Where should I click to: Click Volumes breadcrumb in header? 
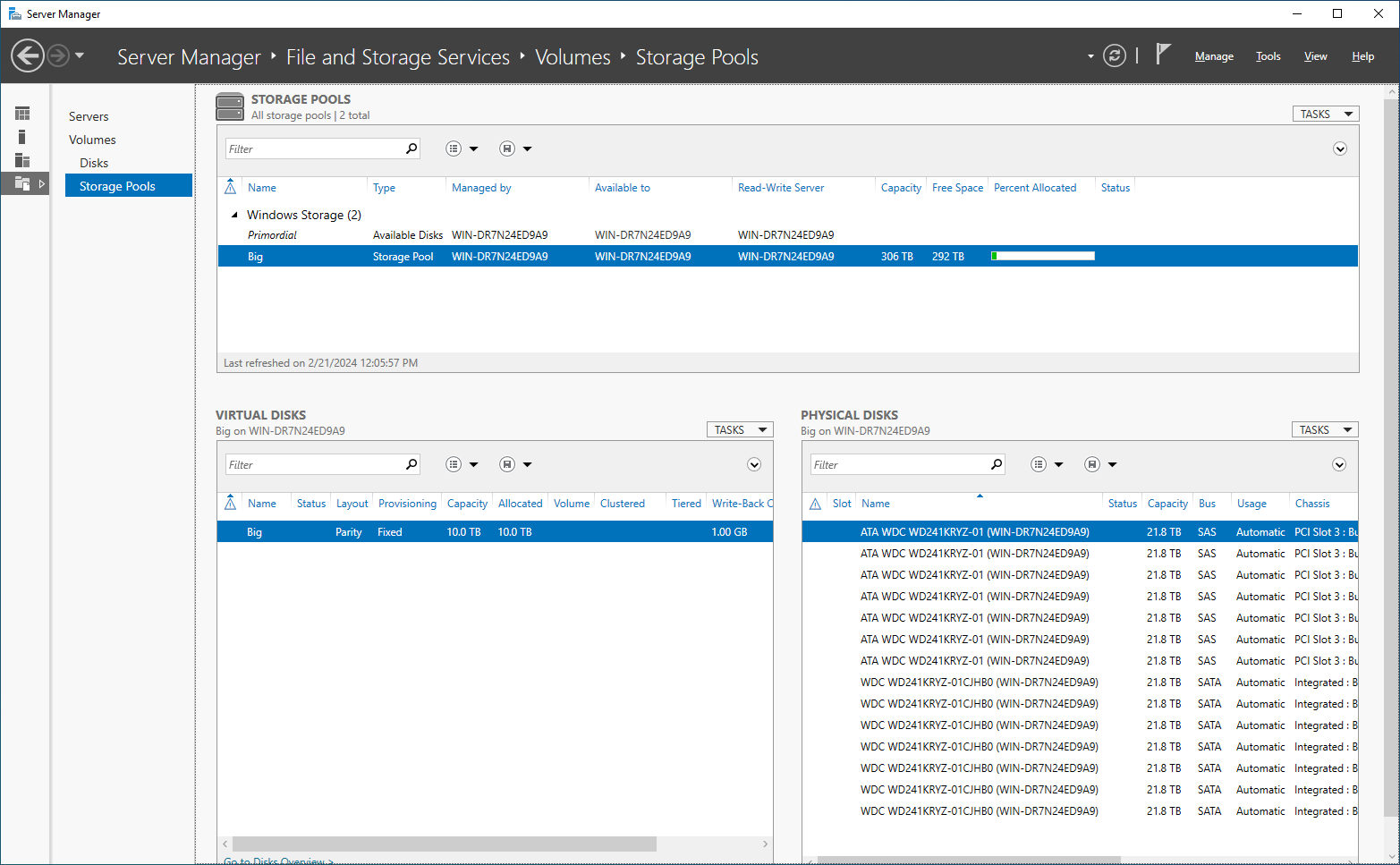pyautogui.click(x=573, y=57)
